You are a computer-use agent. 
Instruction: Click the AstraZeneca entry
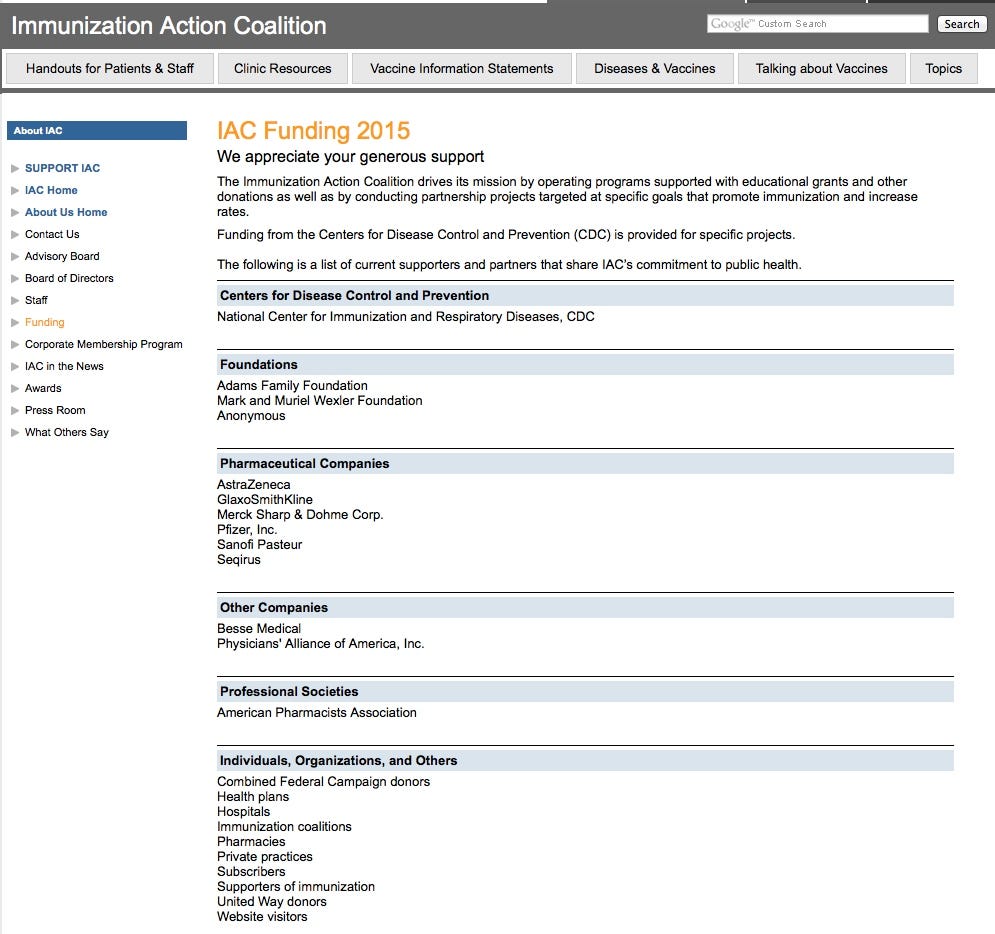[254, 485]
